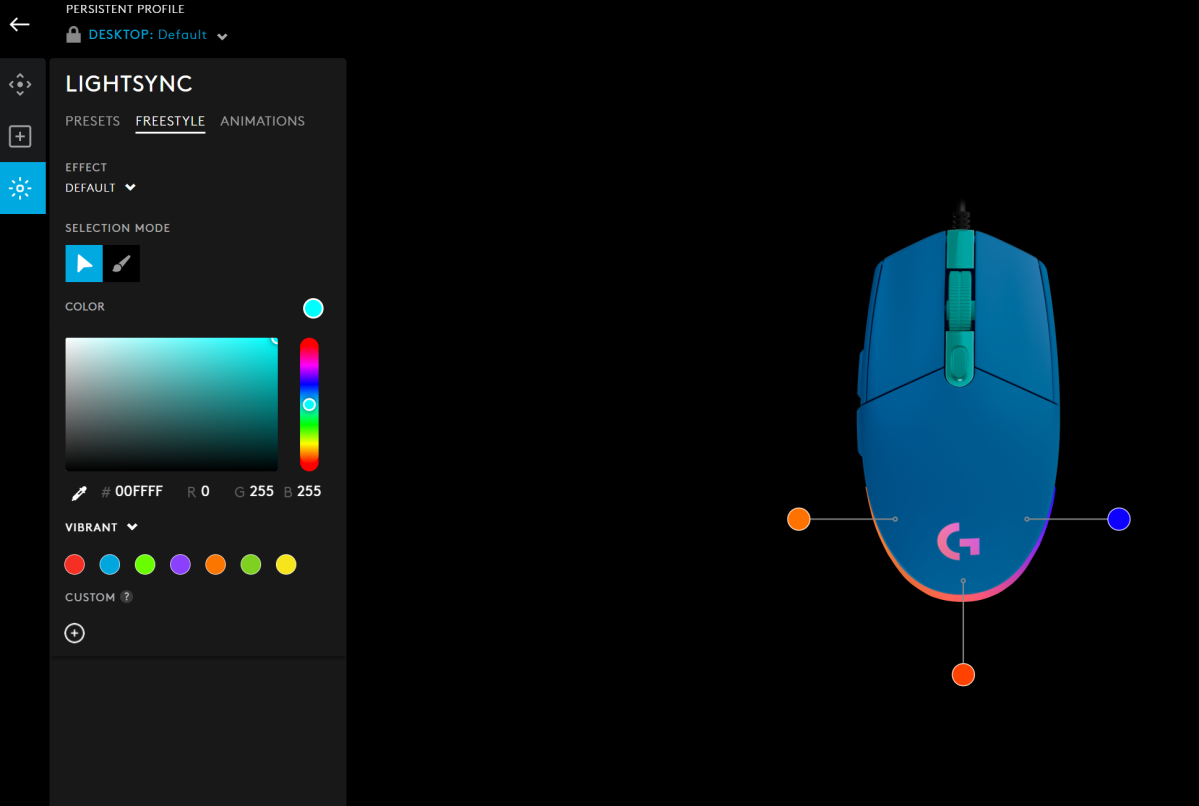The image size is (1199, 806).
Task: Select the red vibrant swatch
Action: 75,565
